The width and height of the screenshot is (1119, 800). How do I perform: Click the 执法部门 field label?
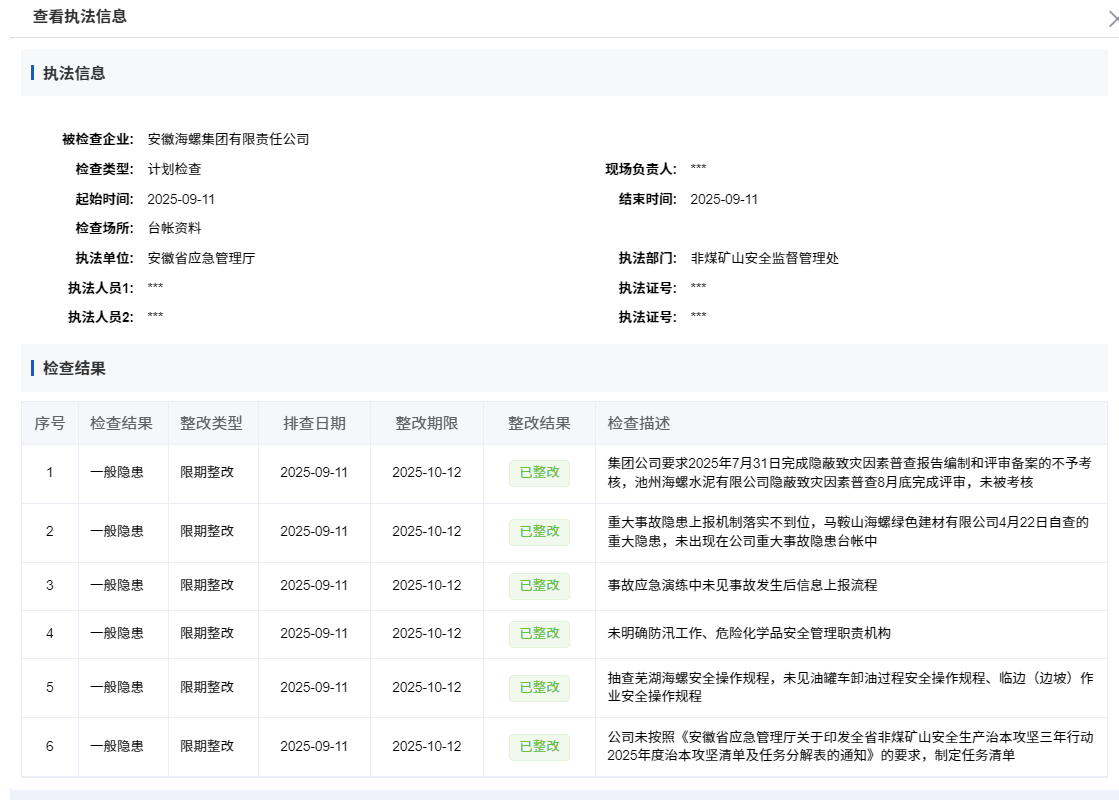pos(647,258)
